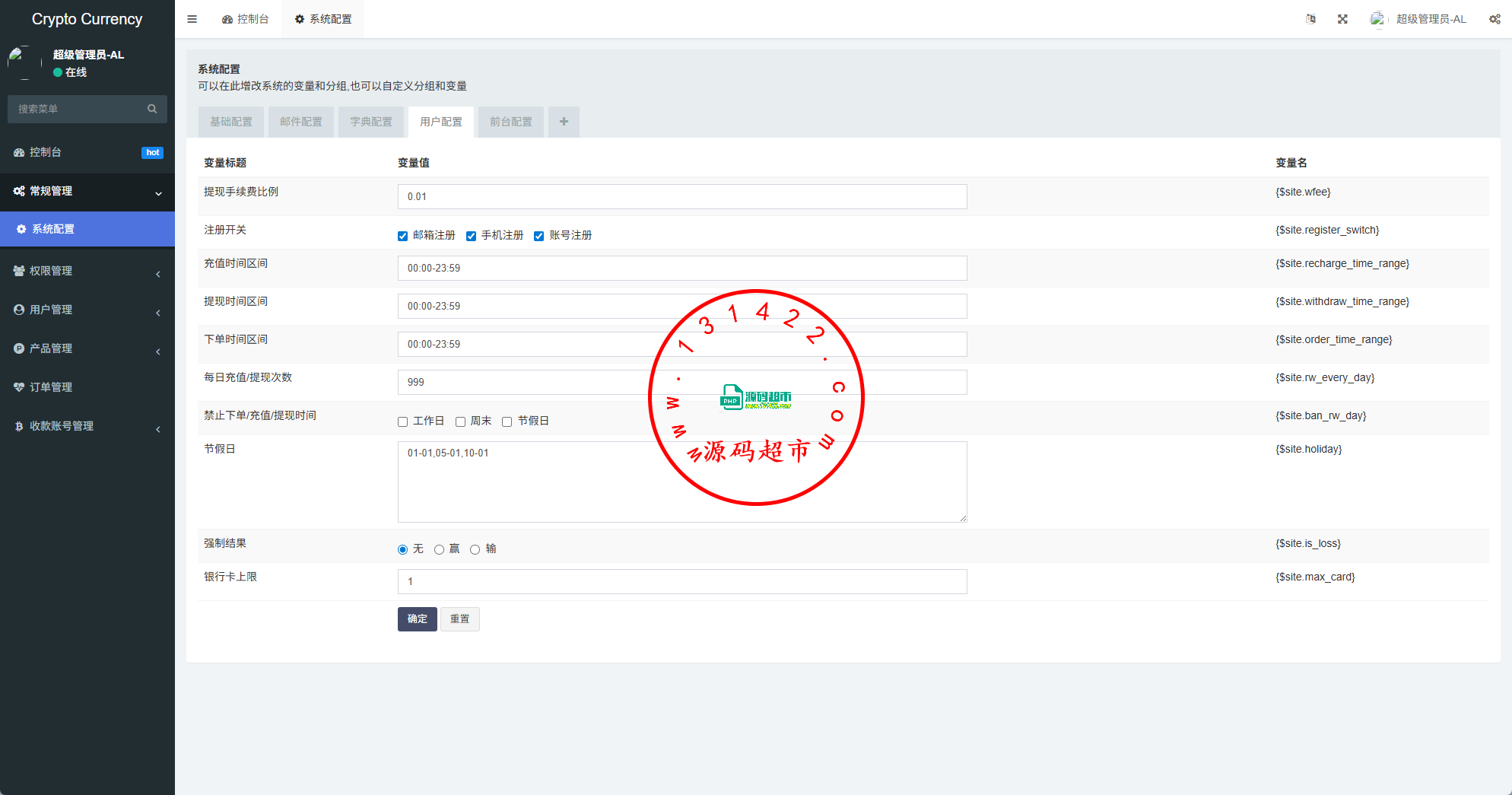The width and height of the screenshot is (1512, 795).
Task: Click the plus icon to add config group
Action: (x=564, y=122)
